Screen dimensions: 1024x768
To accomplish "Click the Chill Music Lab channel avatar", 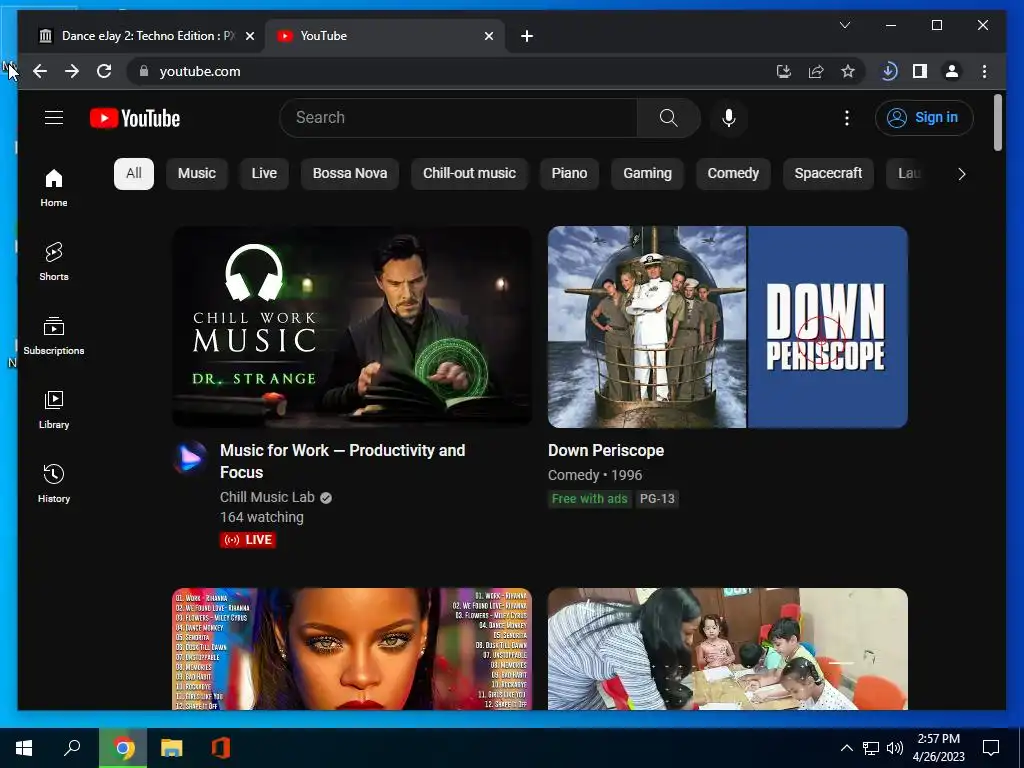I will tap(190, 457).
